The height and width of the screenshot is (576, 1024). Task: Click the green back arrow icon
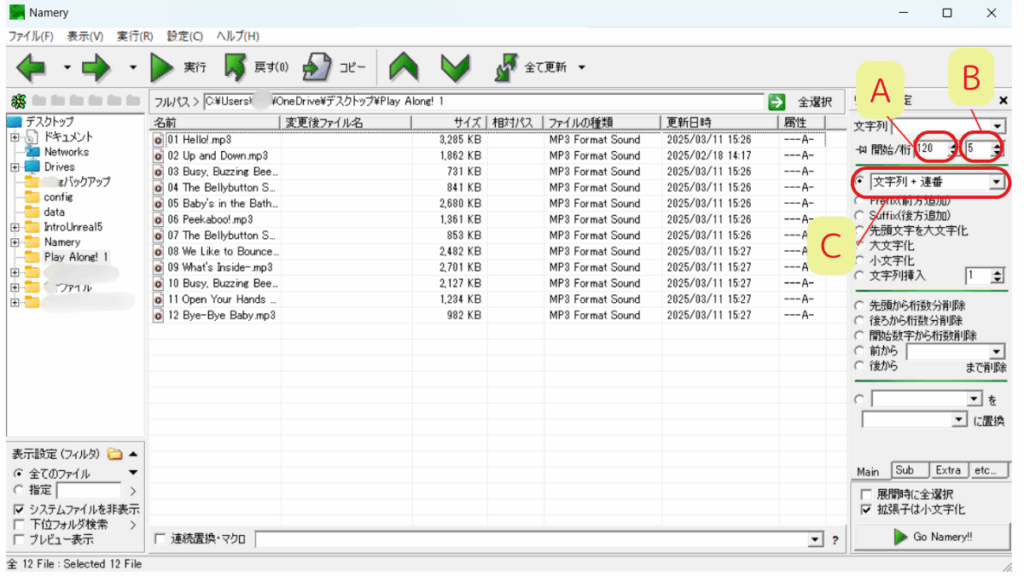31,68
